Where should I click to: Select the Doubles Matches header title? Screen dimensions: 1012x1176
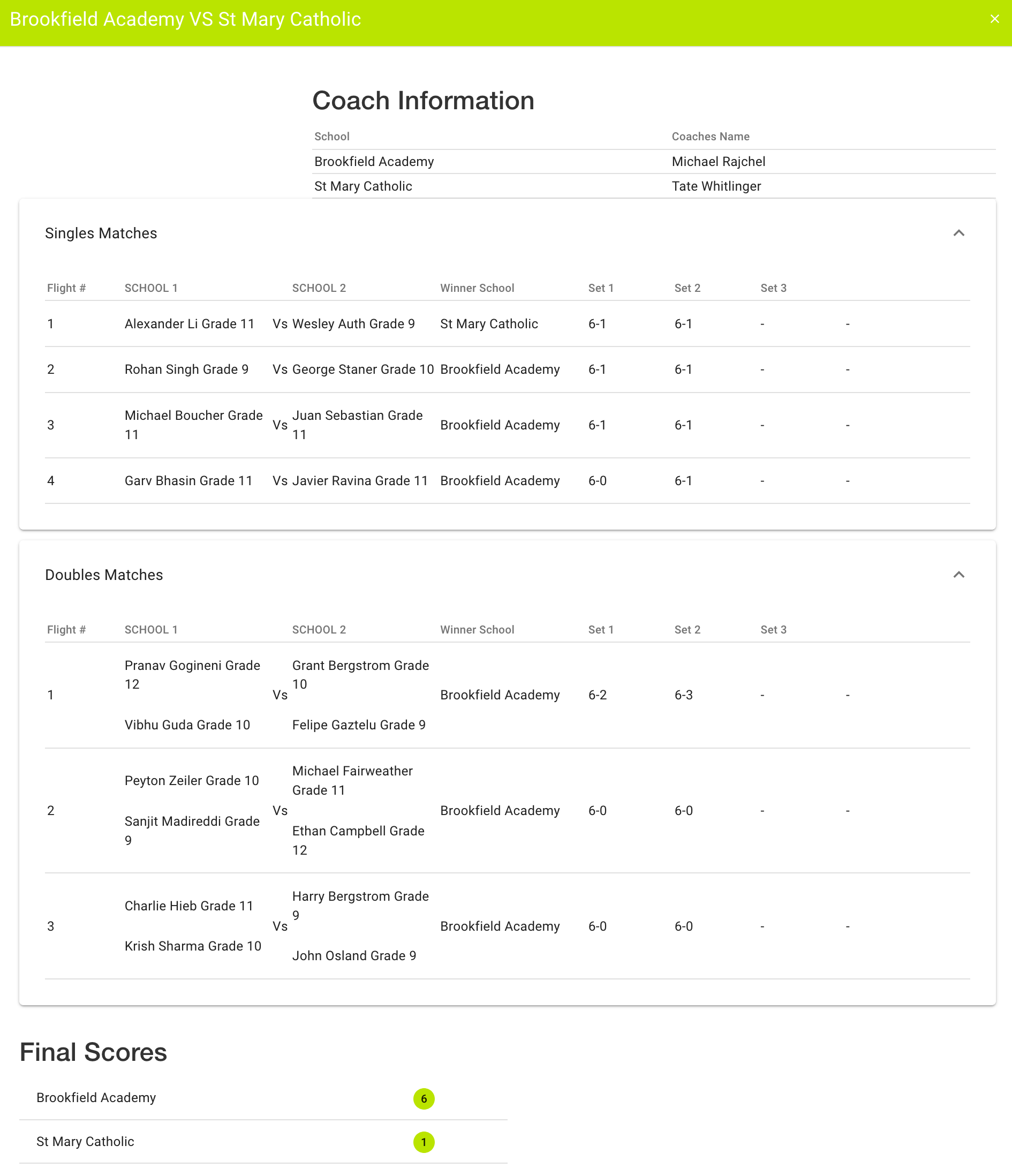coord(104,575)
